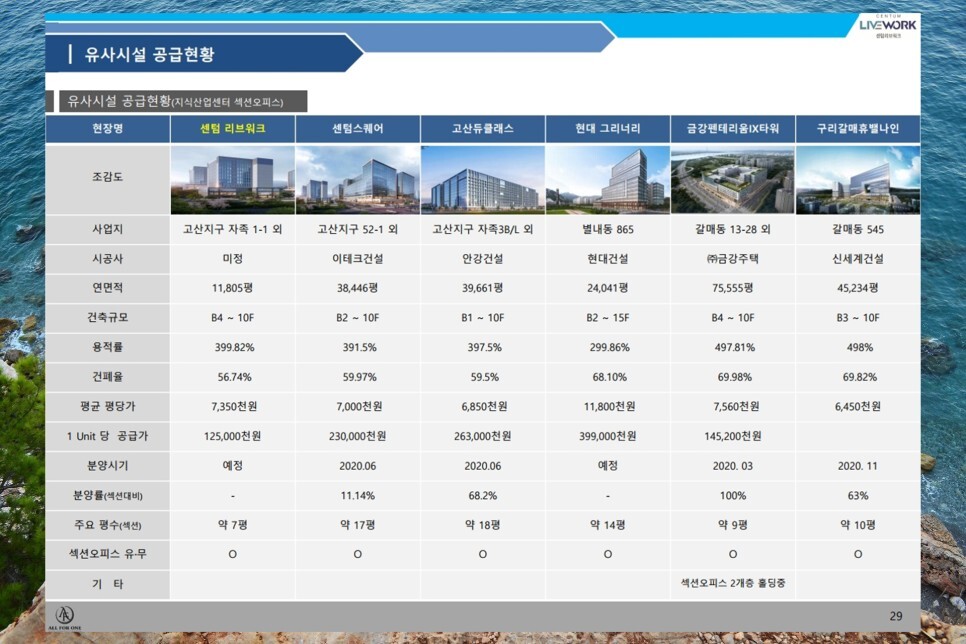Click the 용적률 row label
The height and width of the screenshot is (644, 966).
point(107,347)
